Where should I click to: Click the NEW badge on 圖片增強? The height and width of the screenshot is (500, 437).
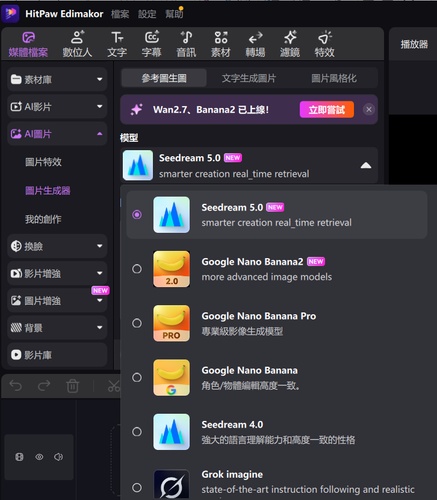tap(100, 290)
